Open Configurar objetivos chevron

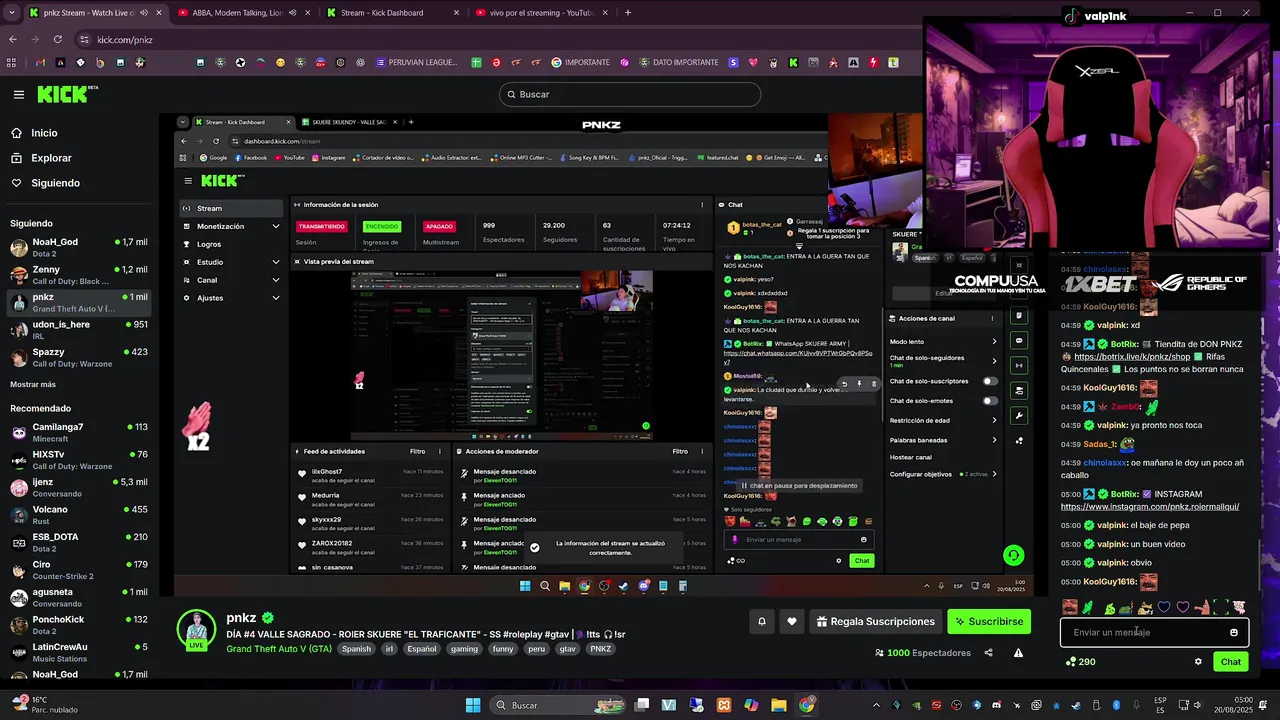[x=994, y=474]
